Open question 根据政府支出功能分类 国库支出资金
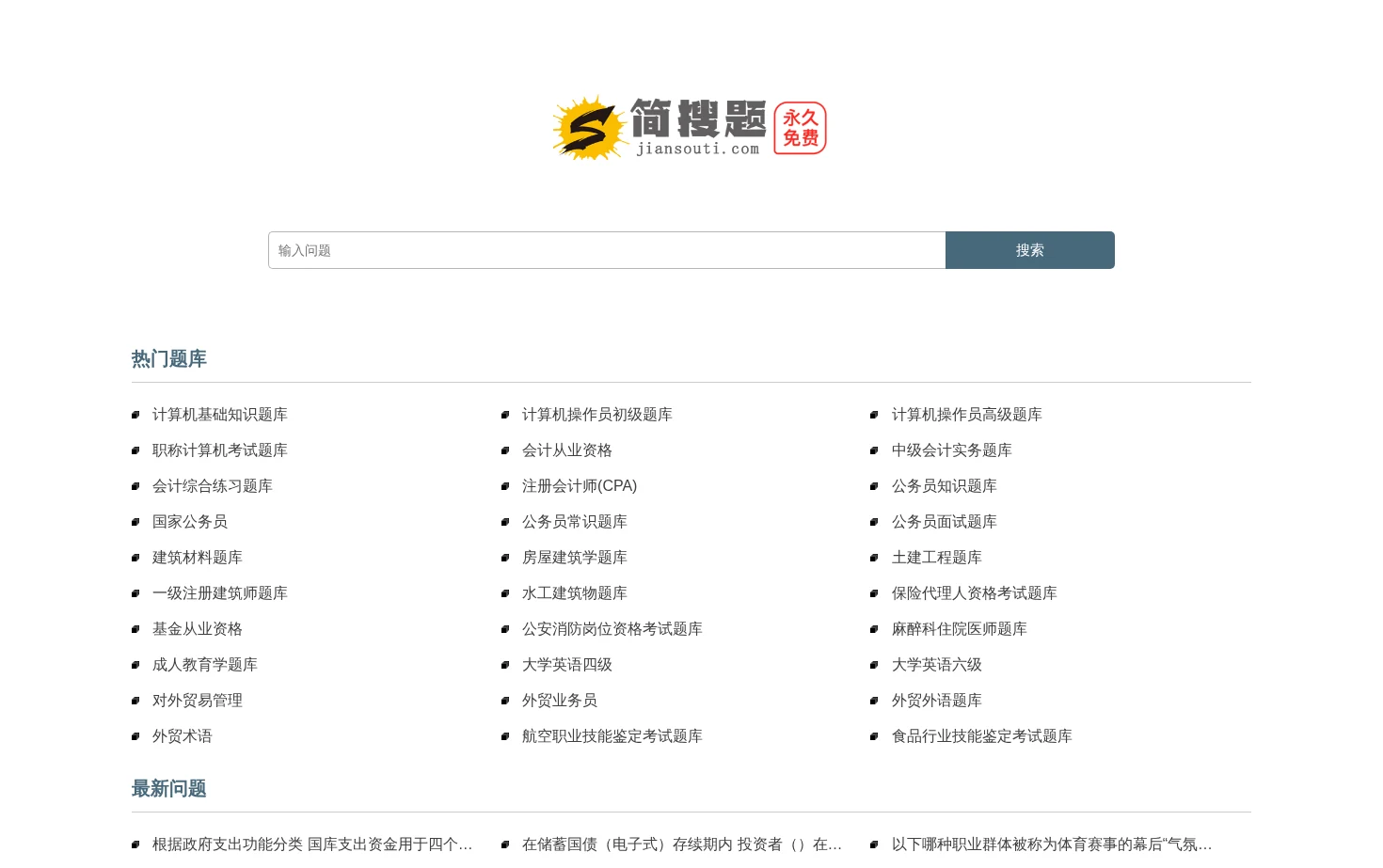The width and height of the screenshot is (1383, 868). (312, 844)
